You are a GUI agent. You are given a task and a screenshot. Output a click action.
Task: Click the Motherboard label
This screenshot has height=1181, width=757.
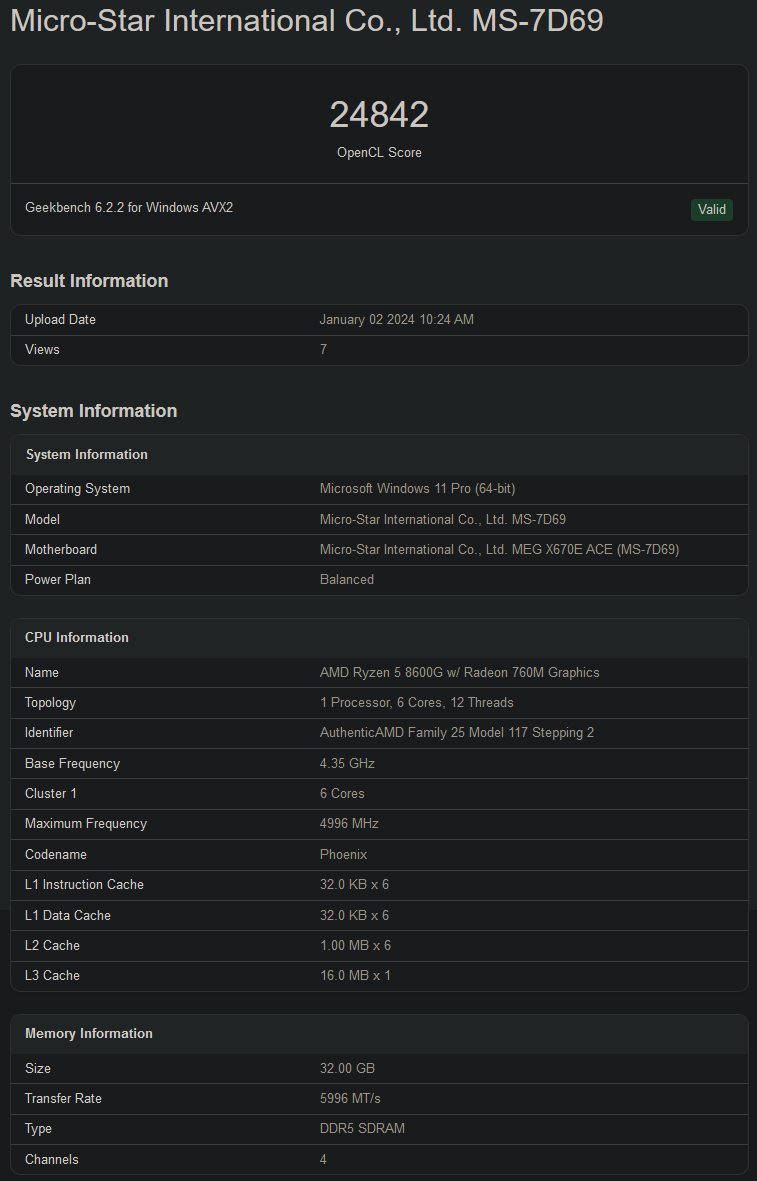(61, 550)
